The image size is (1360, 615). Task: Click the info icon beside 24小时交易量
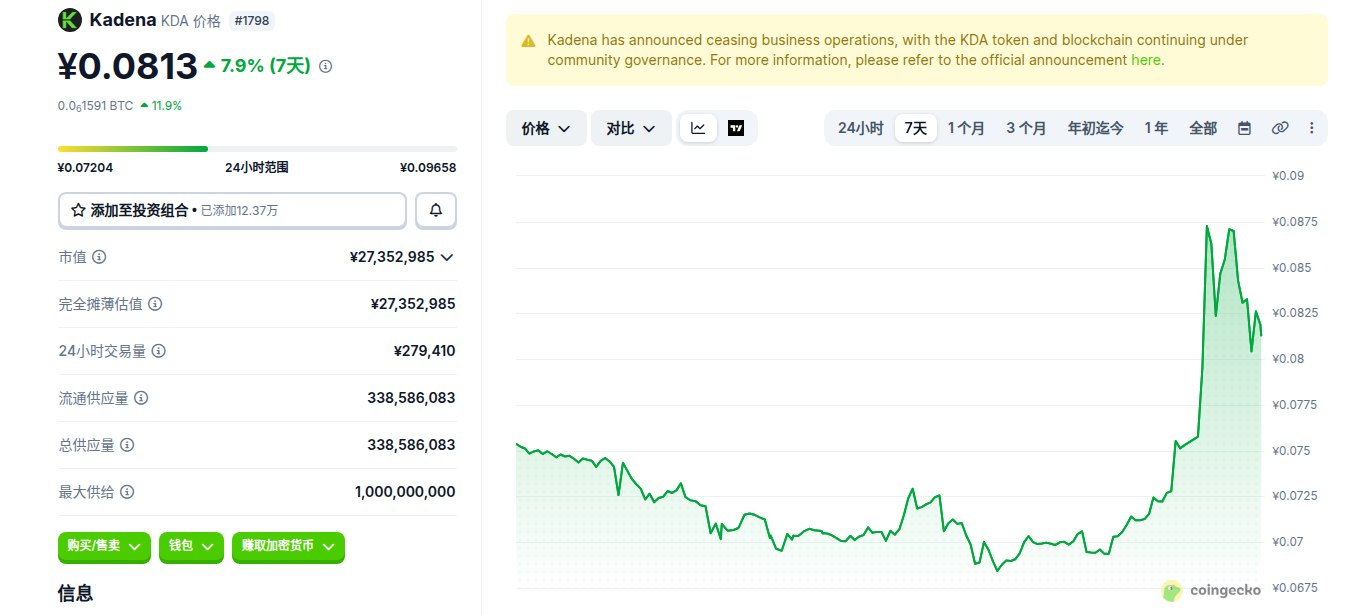click(159, 351)
